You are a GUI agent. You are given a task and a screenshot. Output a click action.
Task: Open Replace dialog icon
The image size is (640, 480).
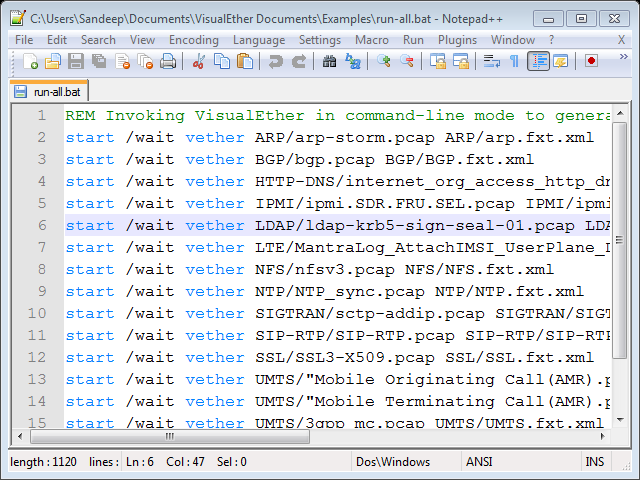(353, 61)
